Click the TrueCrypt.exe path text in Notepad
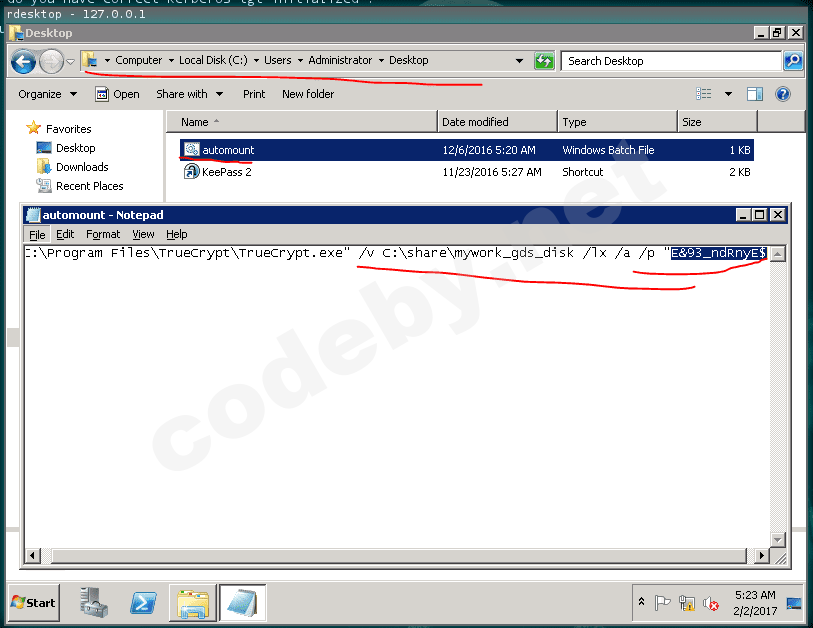Screen dimensions: 813x628 187,253
